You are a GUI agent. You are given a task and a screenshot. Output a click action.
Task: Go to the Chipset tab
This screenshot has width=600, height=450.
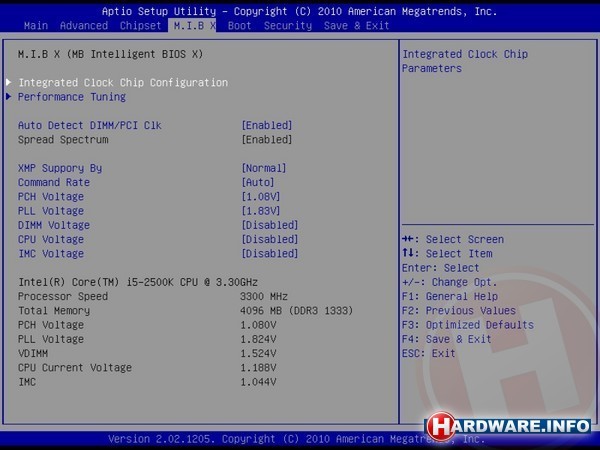139,25
